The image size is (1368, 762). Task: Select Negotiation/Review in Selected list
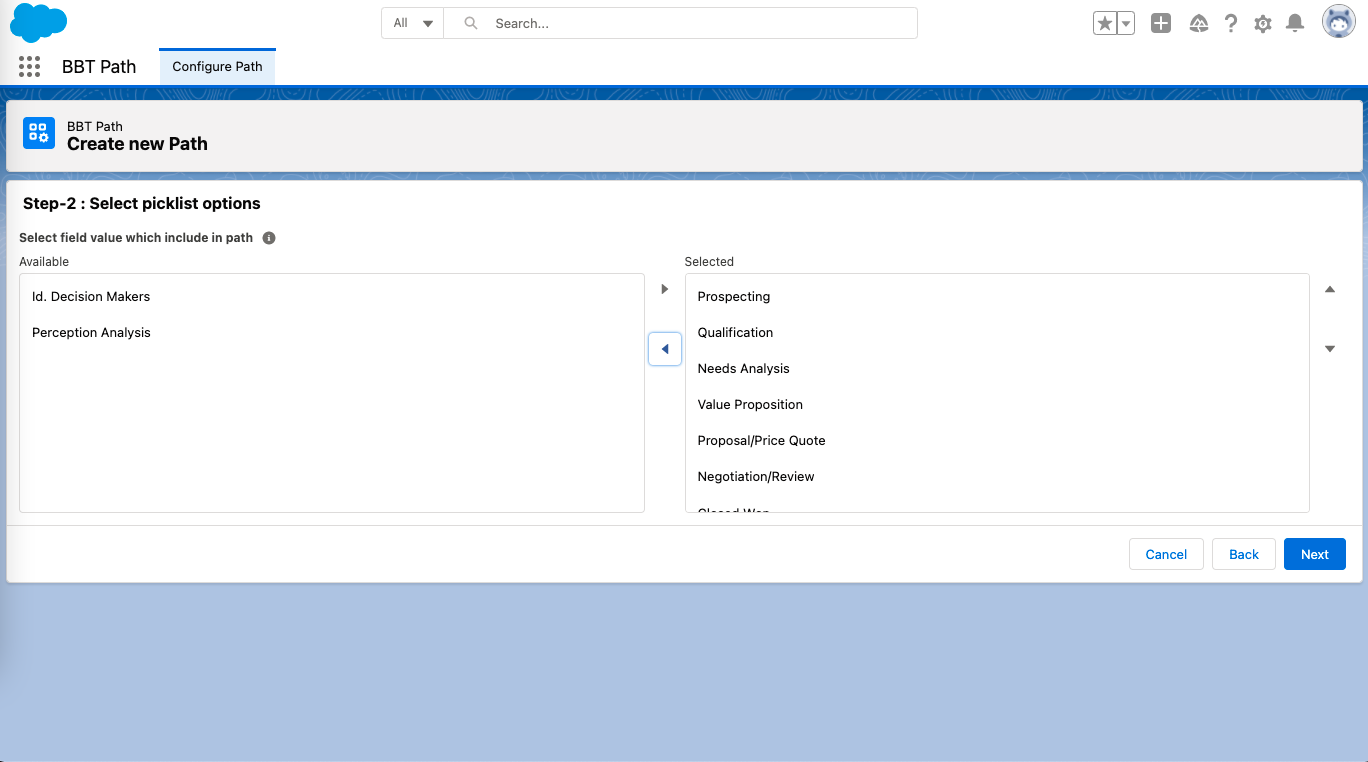[997, 477]
